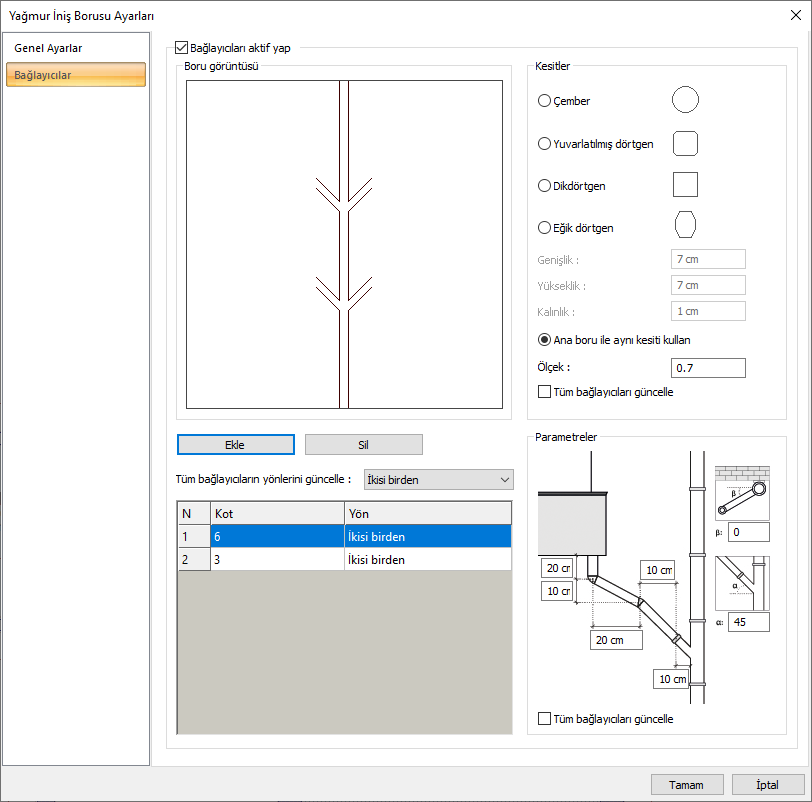Screen dimensions: 812x802
Task: Select Yuvarlatılmış dörtgen section option
Action: (x=545, y=144)
